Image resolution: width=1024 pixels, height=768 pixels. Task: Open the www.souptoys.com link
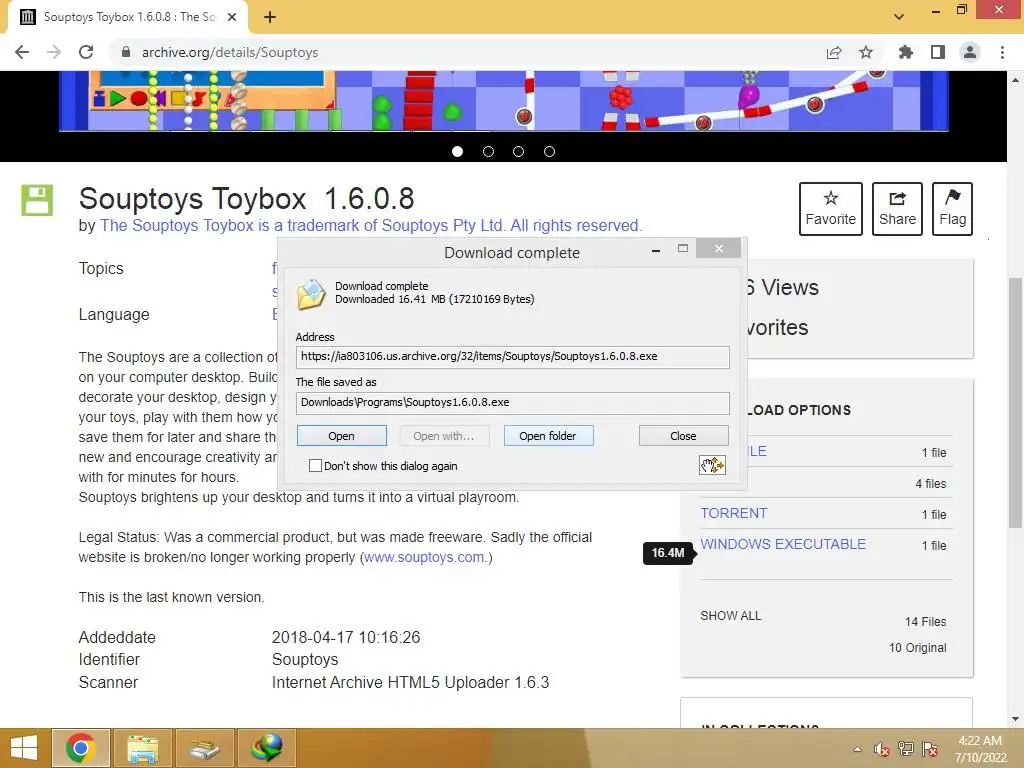click(x=424, y=557)
